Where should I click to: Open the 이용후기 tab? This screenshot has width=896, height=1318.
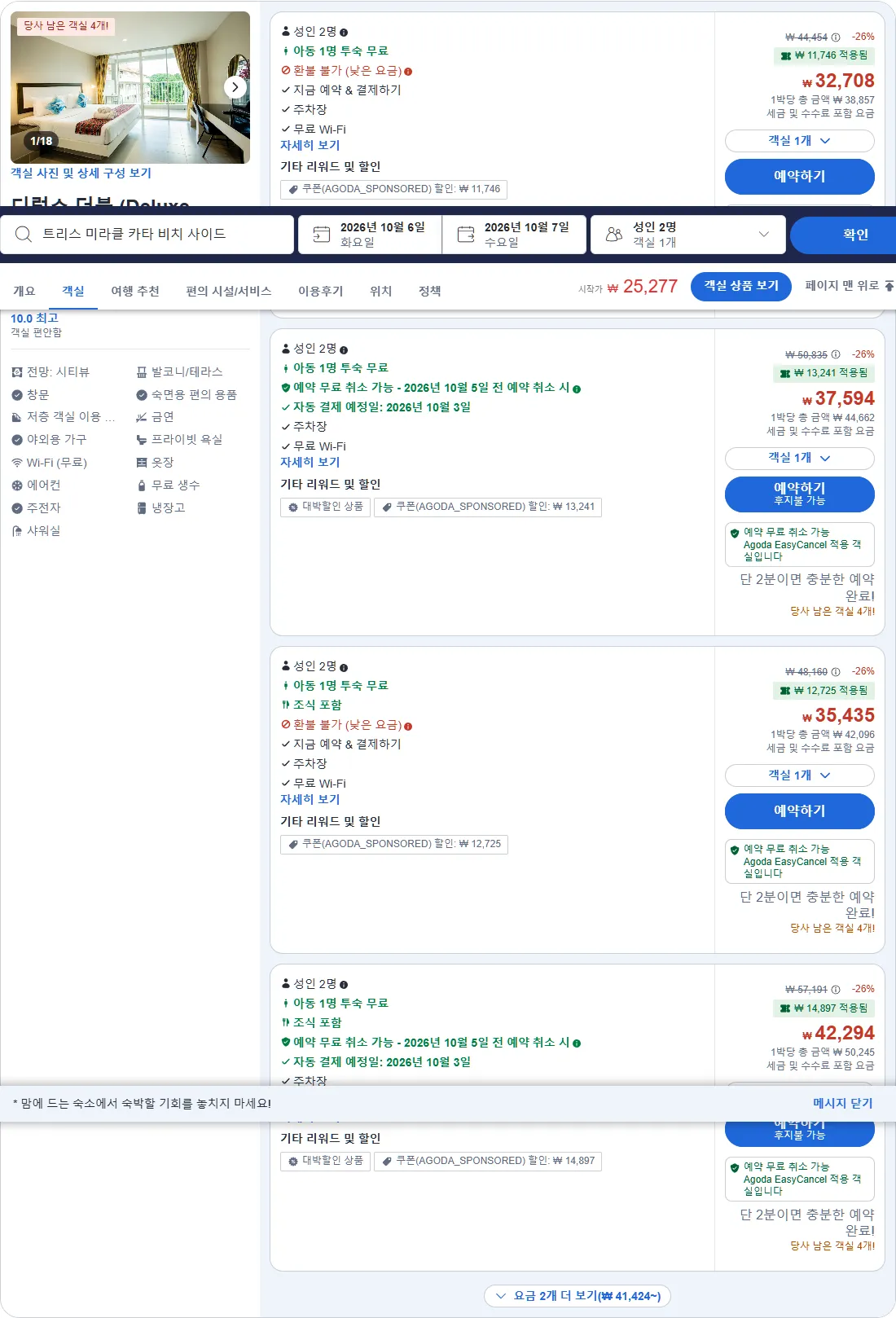pyautogui.click(x=321, y=291)
